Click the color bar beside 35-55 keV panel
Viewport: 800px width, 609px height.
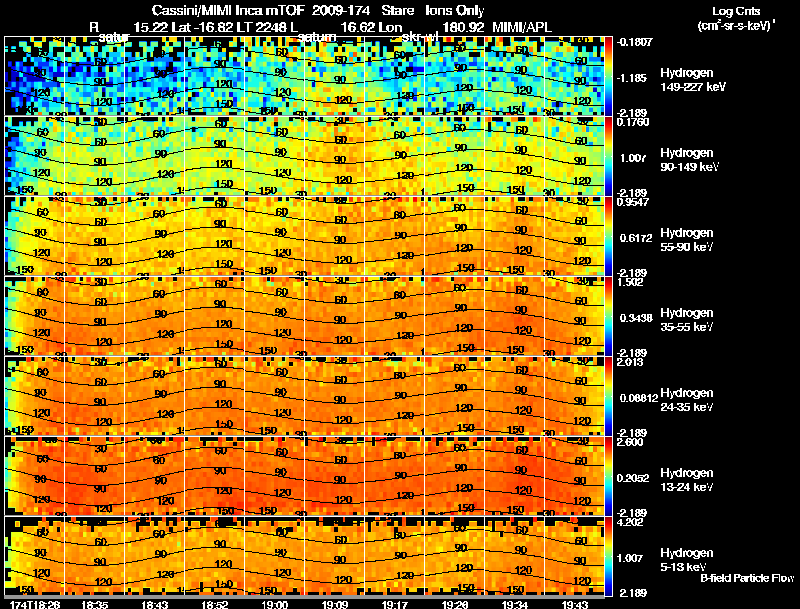pyautogui.click(x=608, y=316)
